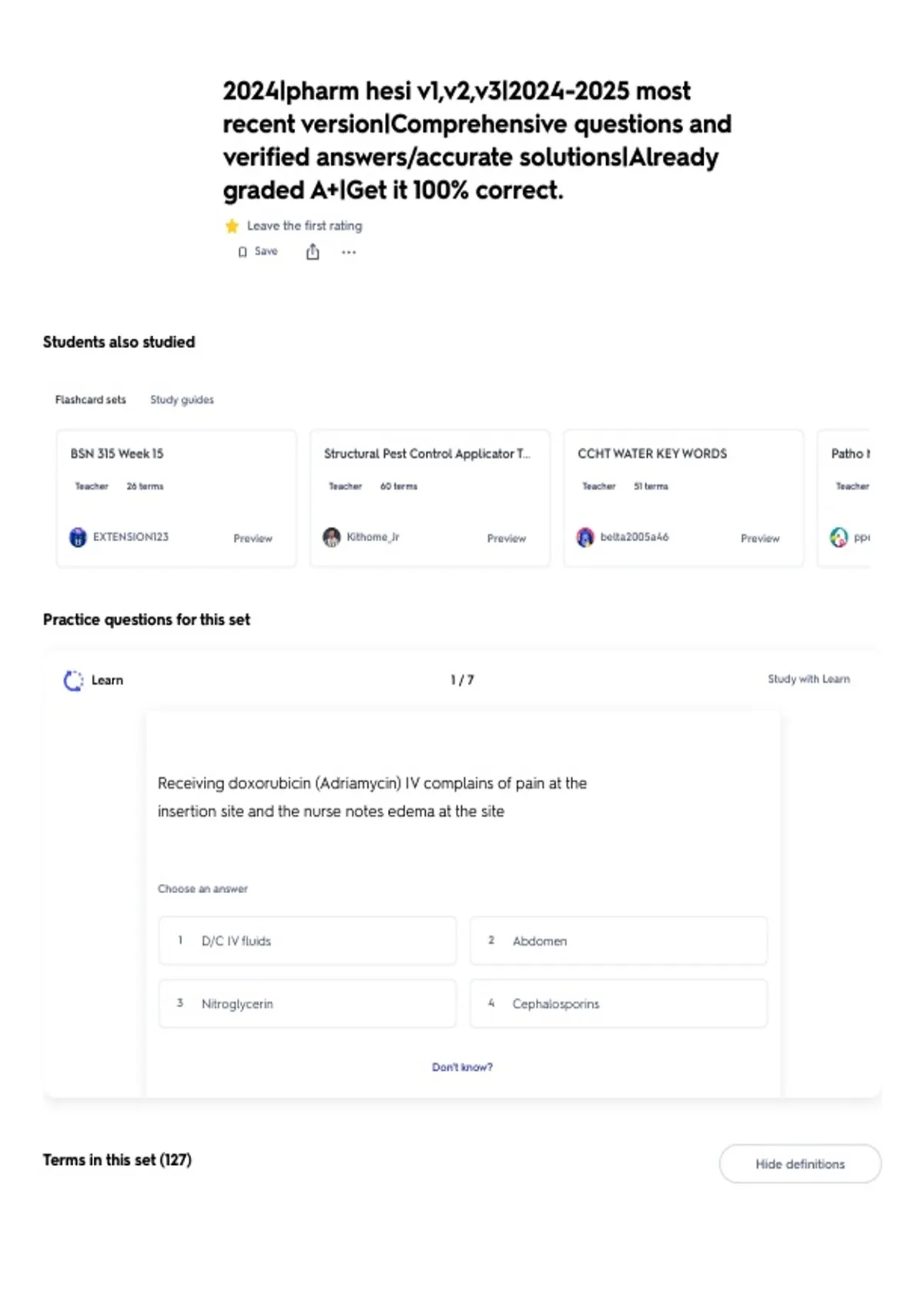Toggle Hide definitions button

coord(800,1163)
